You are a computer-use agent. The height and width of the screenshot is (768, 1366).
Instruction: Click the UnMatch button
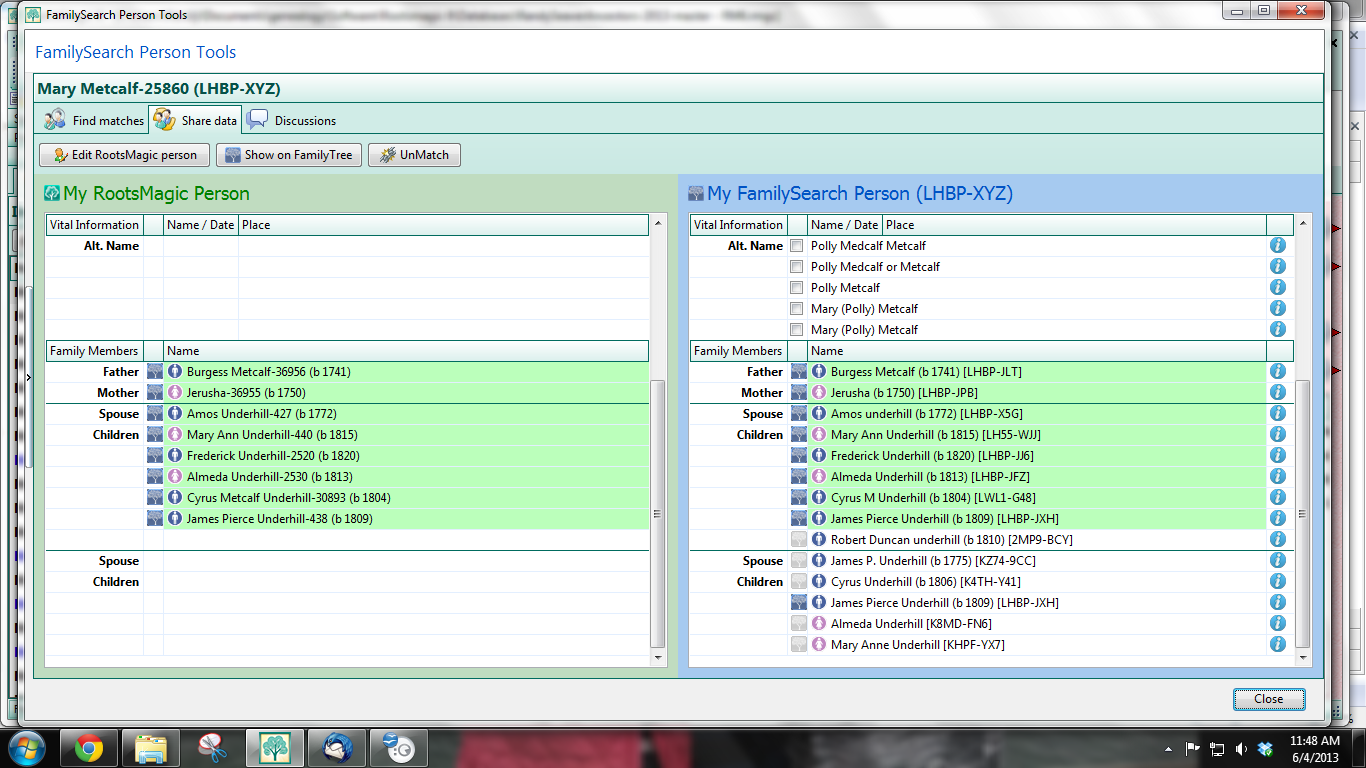click(413, 155)
